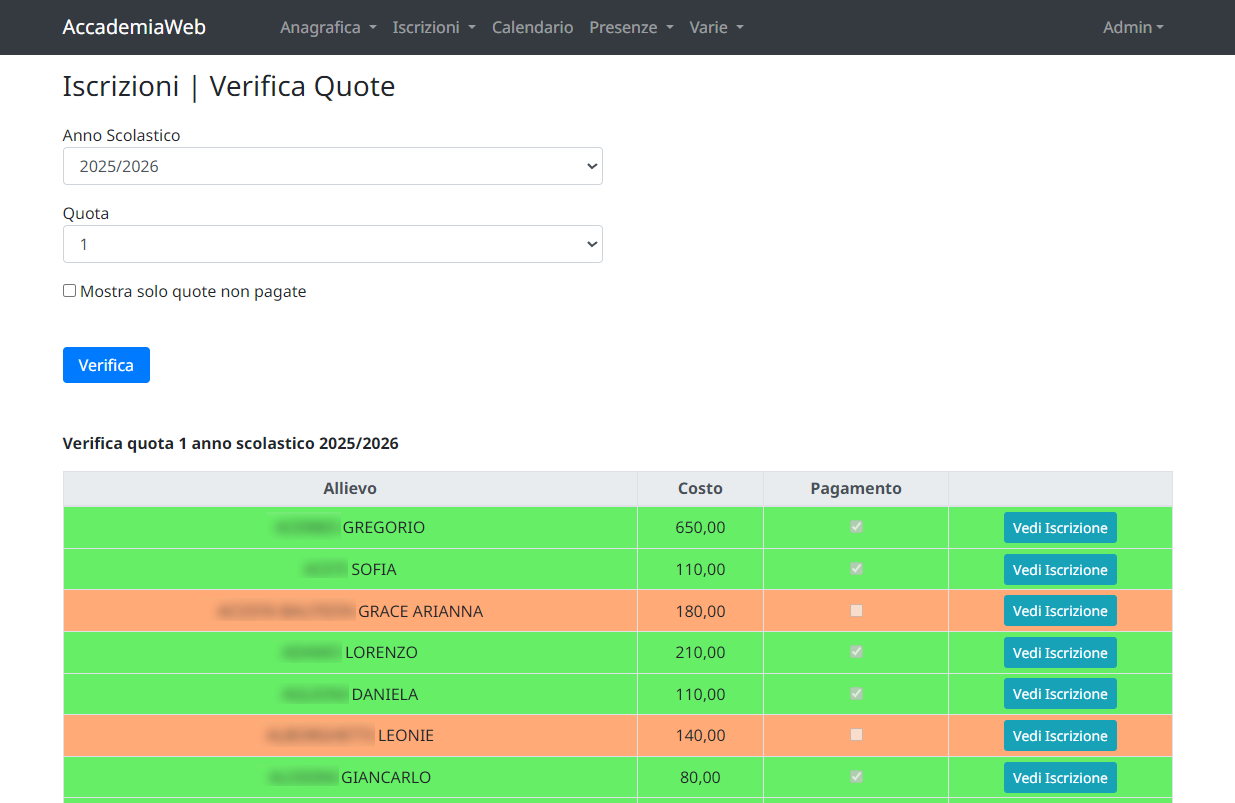1235x803 pixels.
Task: Click payment checkbox in Gregorio's row
Action: (856, 527)
